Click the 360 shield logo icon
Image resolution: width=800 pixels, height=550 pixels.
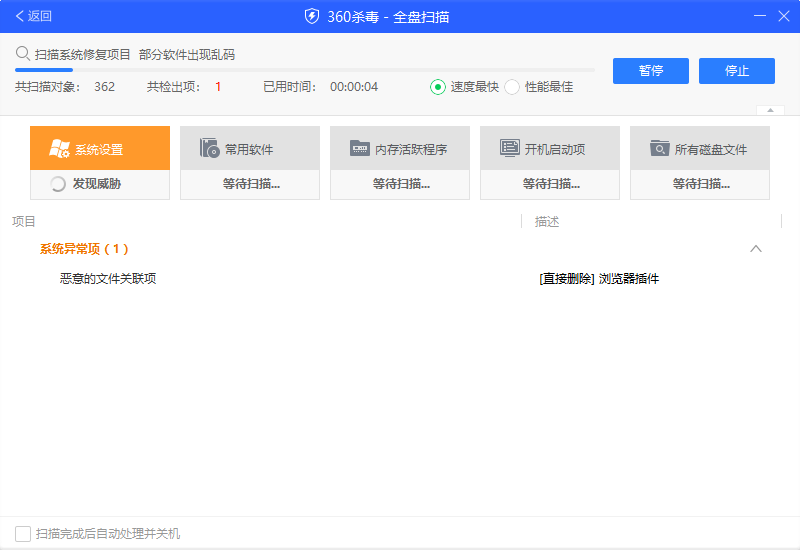(x=312, y=16)
